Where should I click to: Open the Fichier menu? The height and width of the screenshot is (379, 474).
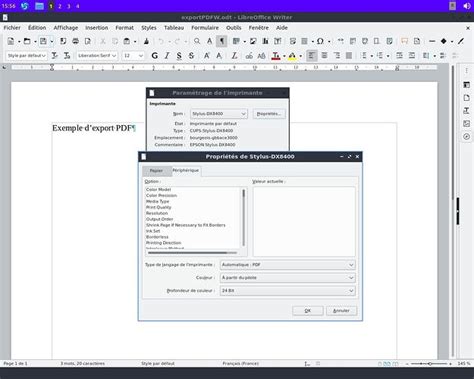click(12, 28)
